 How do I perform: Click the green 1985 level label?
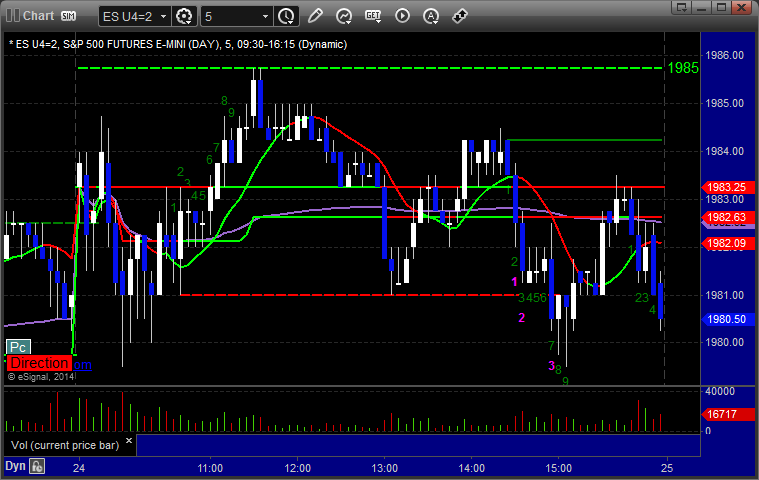tap(683, 68)
